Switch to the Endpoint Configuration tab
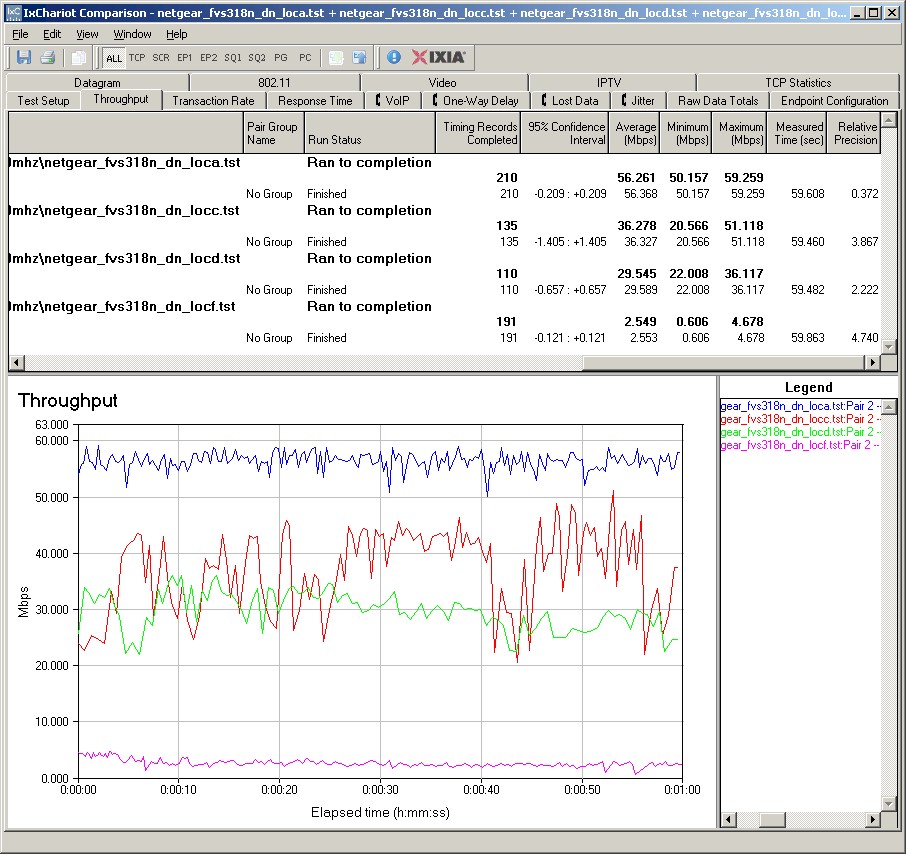Image resolution: width=906 pixels, height=854 pixels. point(834,101)
